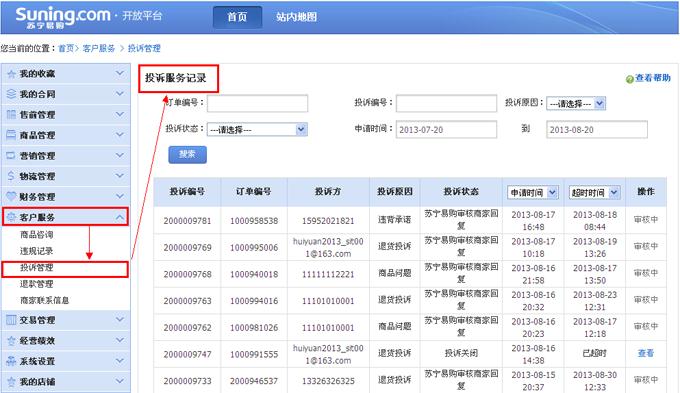Image resolution: width=680 pixels, height=393 pixels.
Task: Click order number 1000995006
Action: click(254, 248)
